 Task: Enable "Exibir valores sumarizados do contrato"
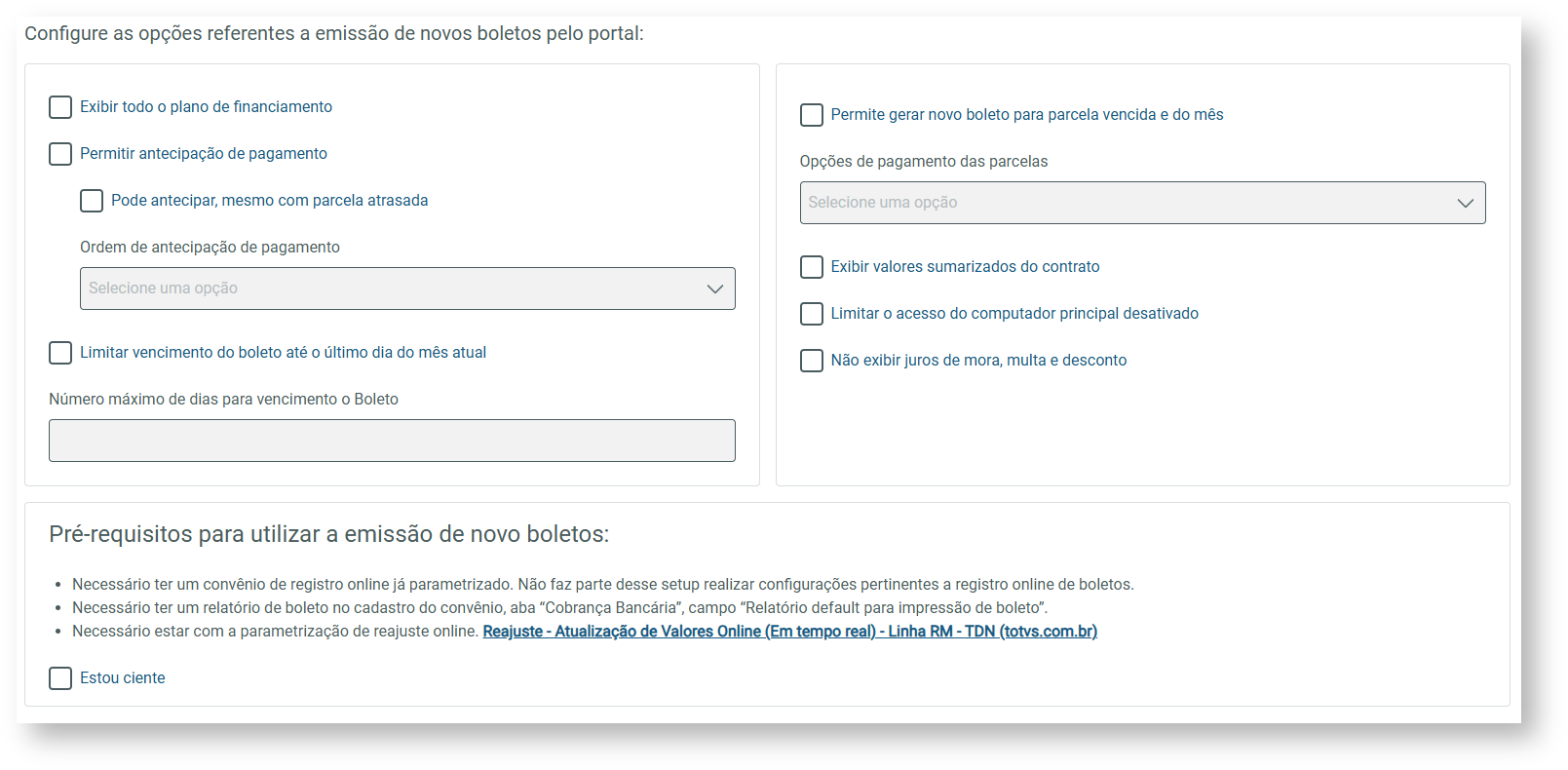click(812, 267)
